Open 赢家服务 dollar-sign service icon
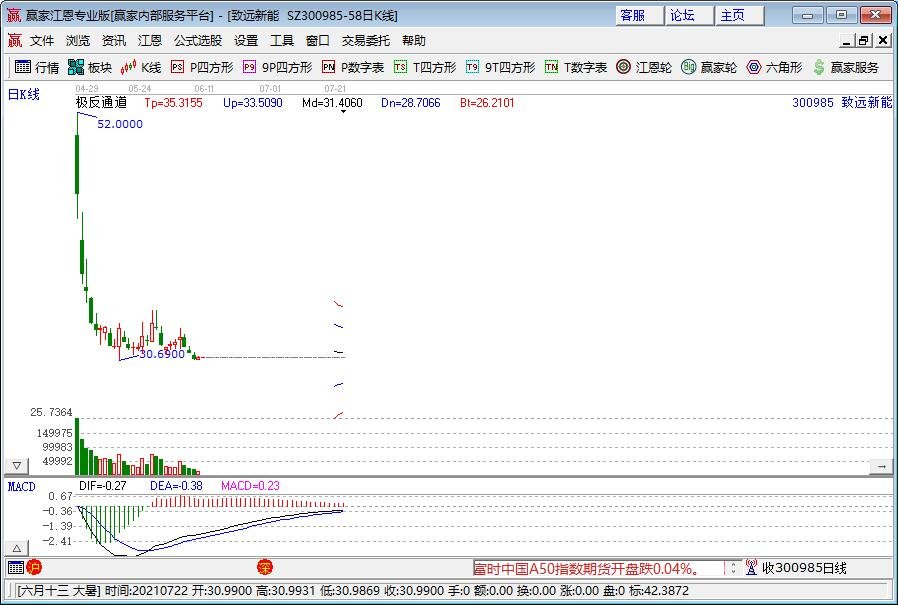The image size is (898, 605). coord(846,68)
